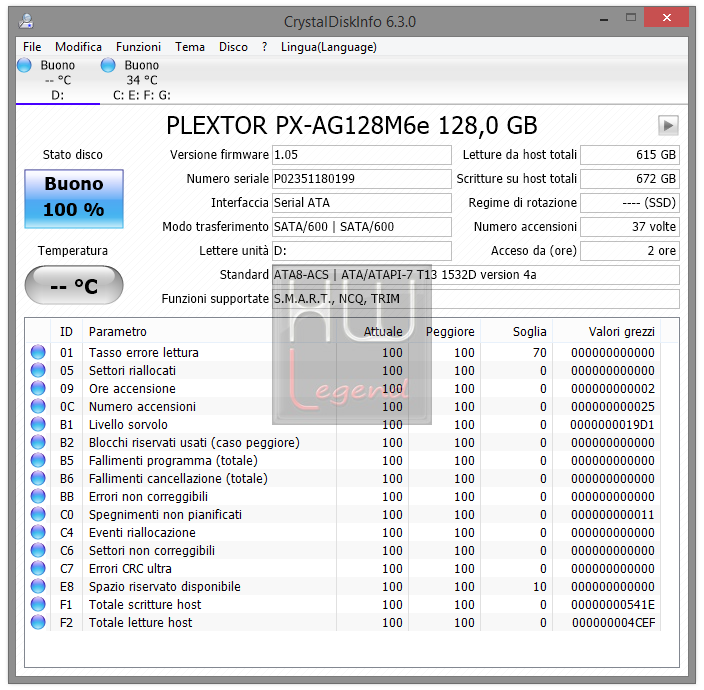Open the Funzioni menu
This screenshot has width=704, height=690.
[138, 47]
